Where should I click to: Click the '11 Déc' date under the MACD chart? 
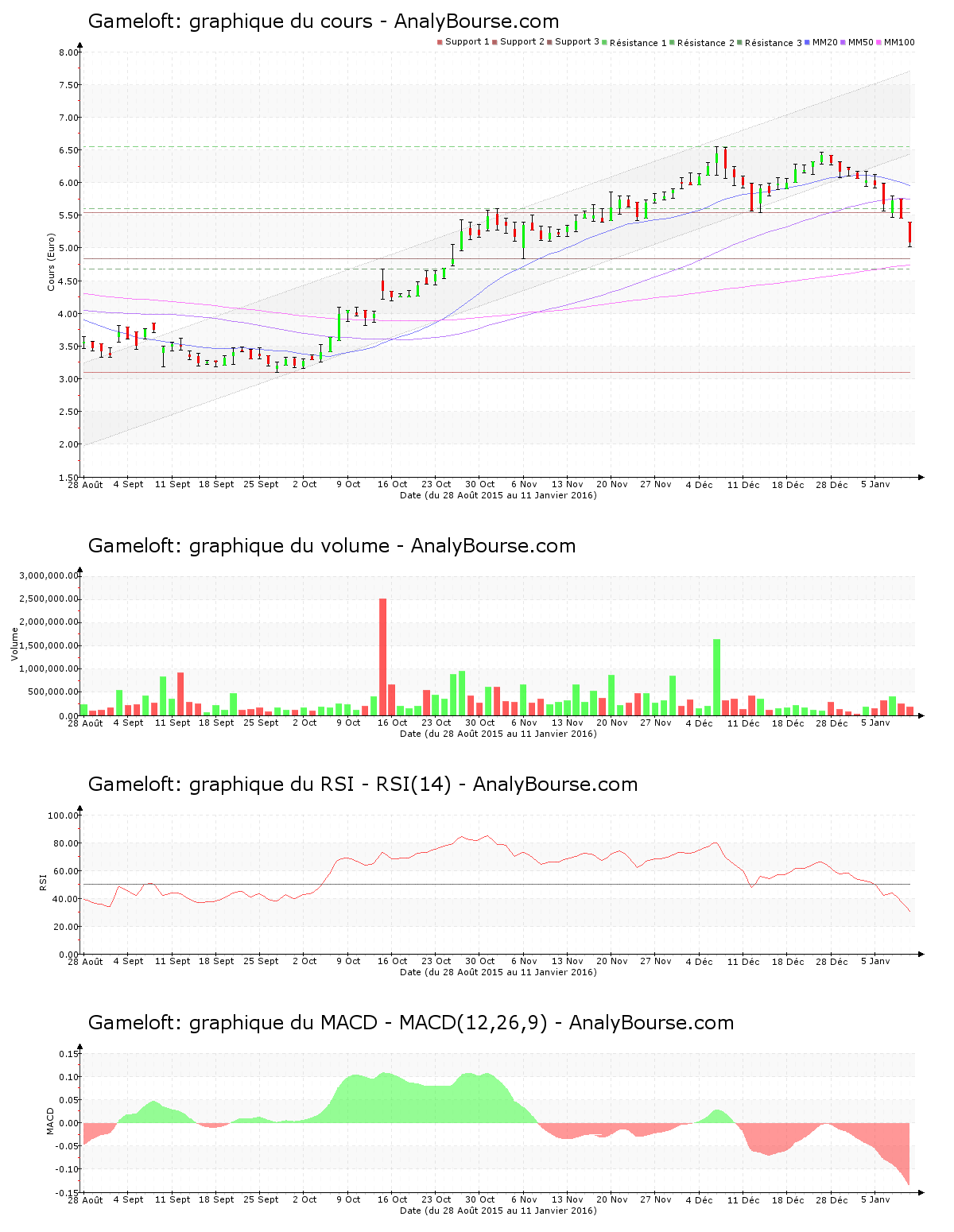[743, 1199]
